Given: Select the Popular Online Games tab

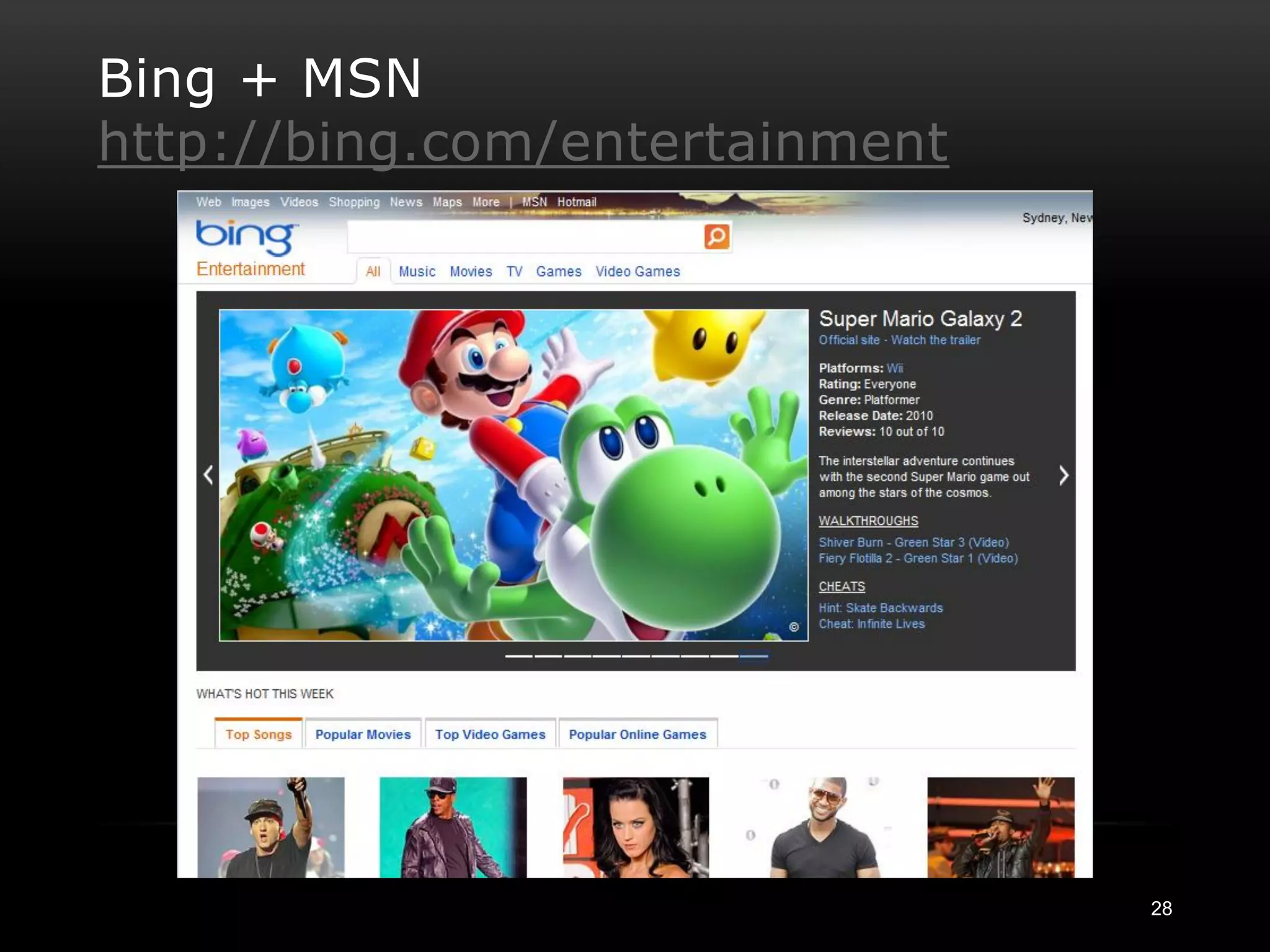Looking at the screenshot, I should pyautogui.click(x=637, y=734).
